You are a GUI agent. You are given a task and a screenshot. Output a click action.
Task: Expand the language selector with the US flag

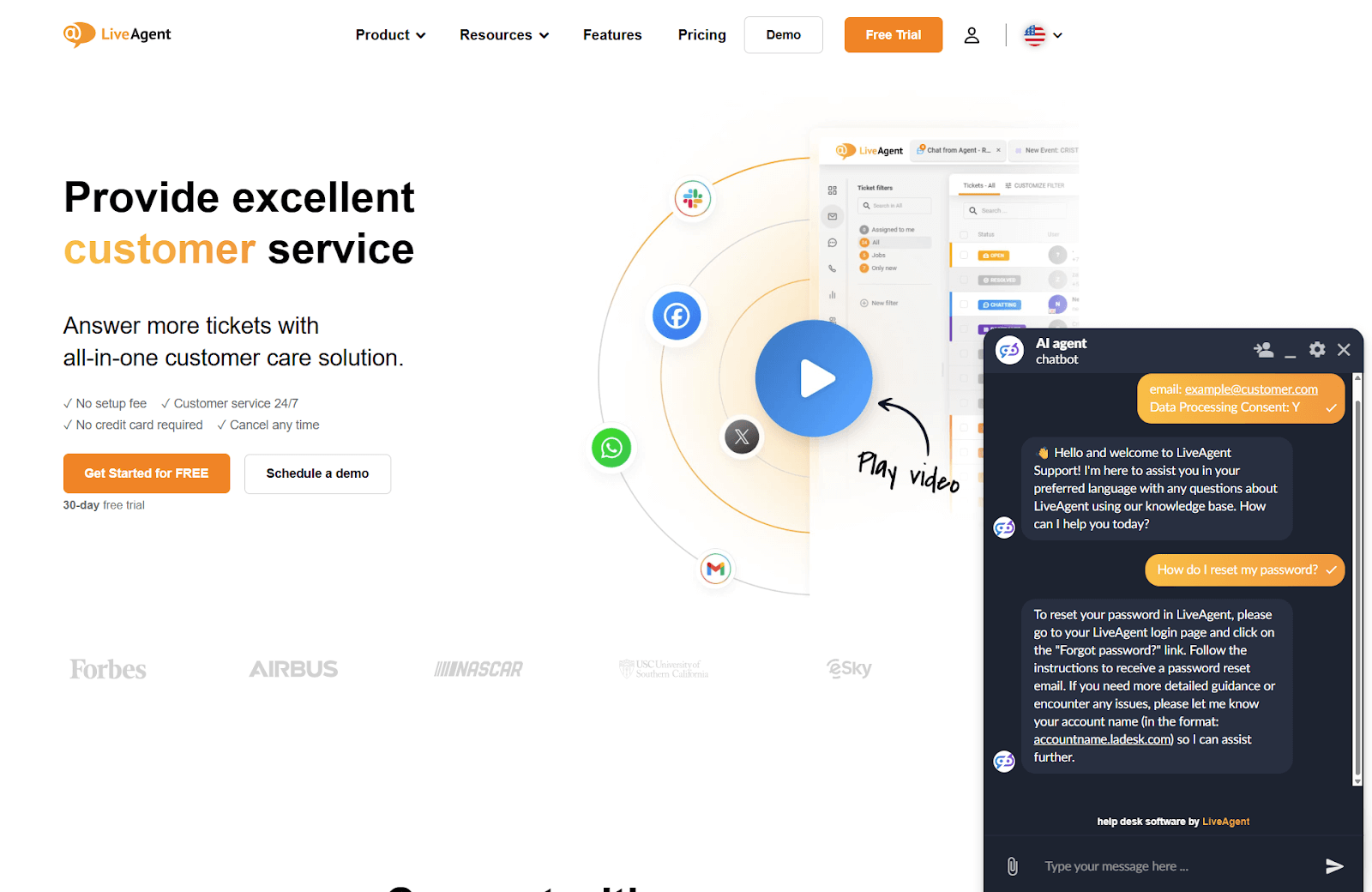[x=1042, y=35]
